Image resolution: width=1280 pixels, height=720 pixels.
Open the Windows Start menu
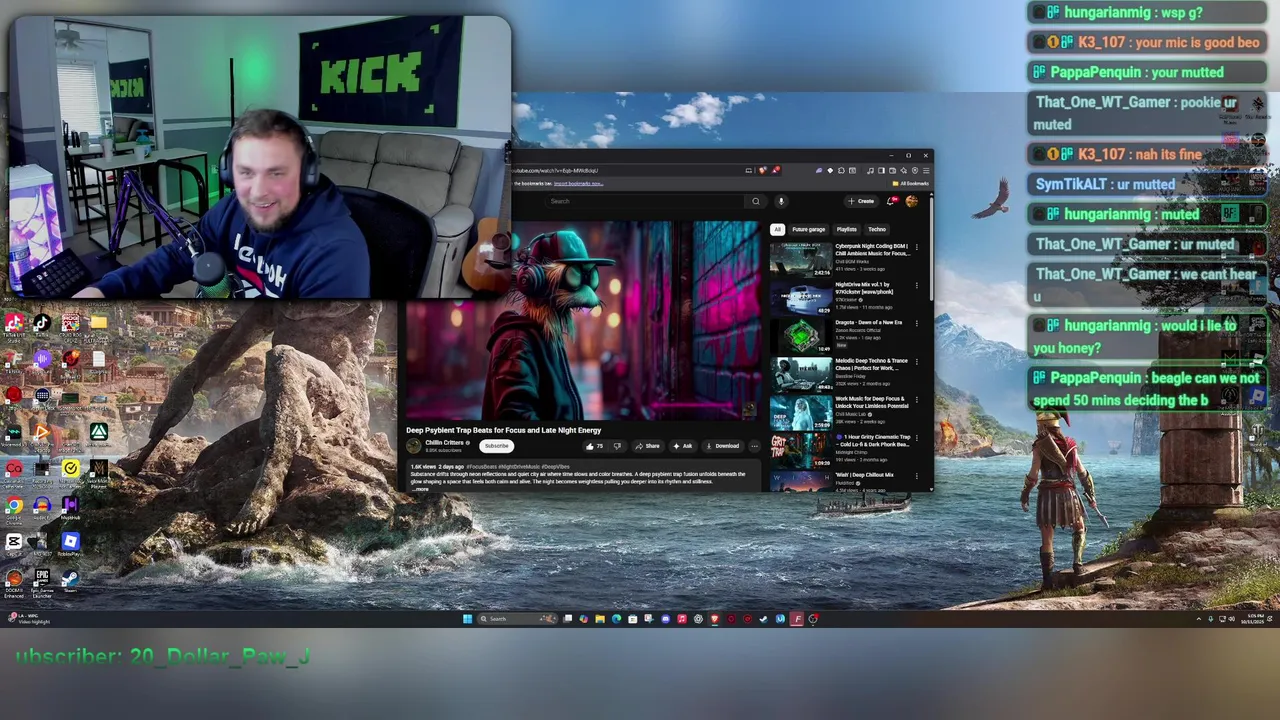point(467,619)
